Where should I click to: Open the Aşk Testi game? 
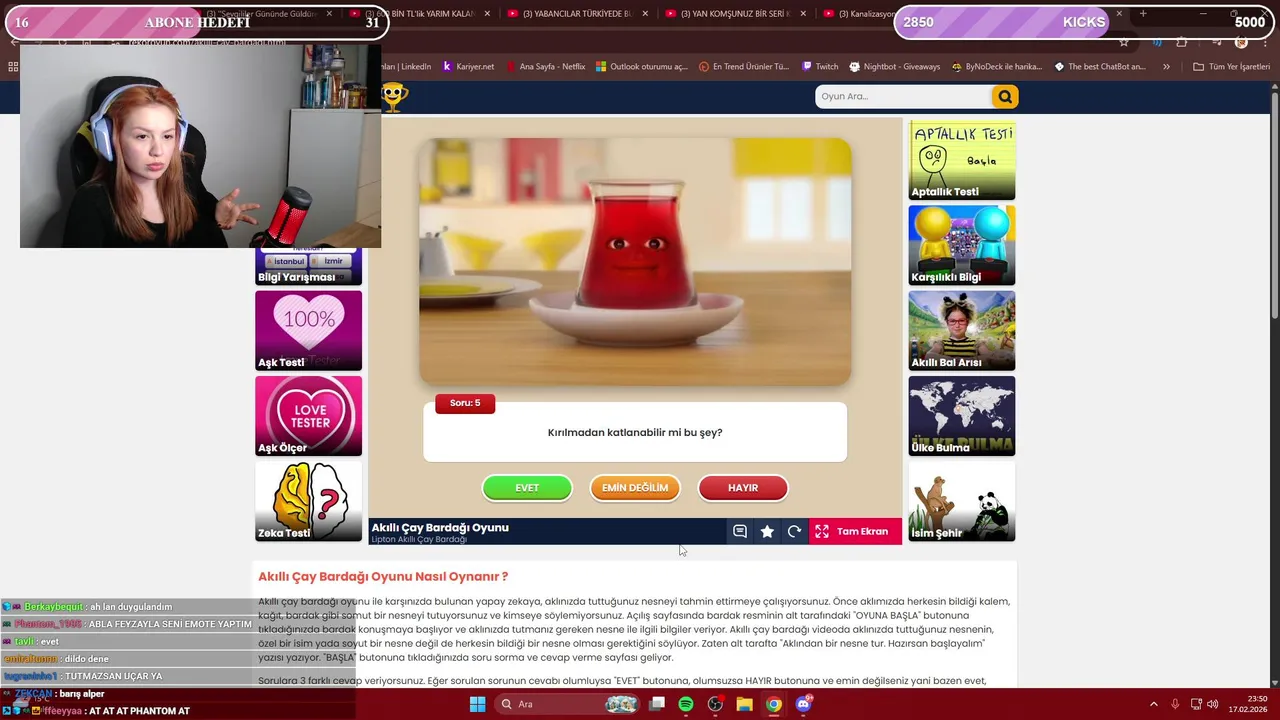point(308,330)
